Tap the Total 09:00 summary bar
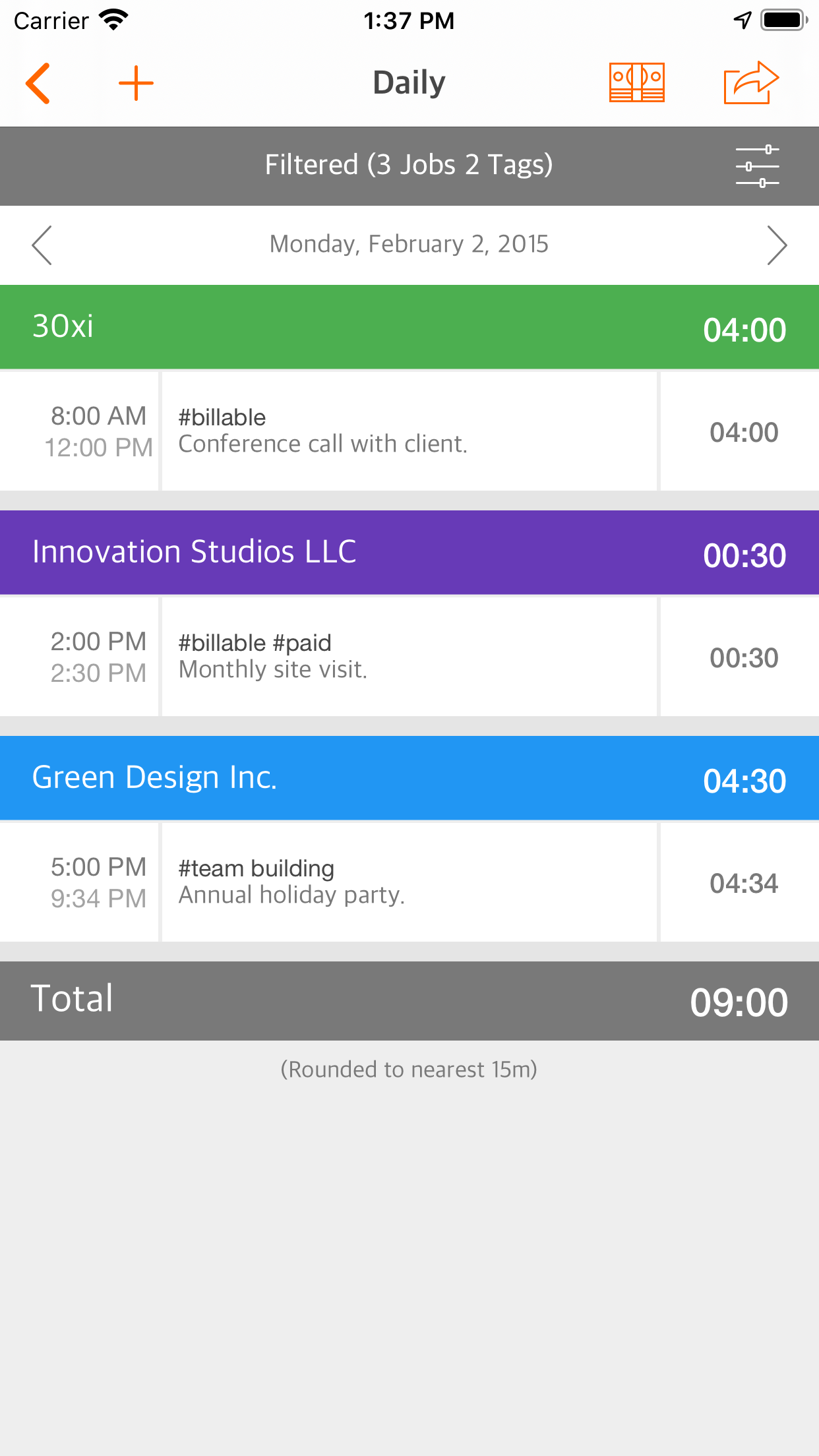The height and width of the screenshot is (1456, 819). (x=409, y=1000)
